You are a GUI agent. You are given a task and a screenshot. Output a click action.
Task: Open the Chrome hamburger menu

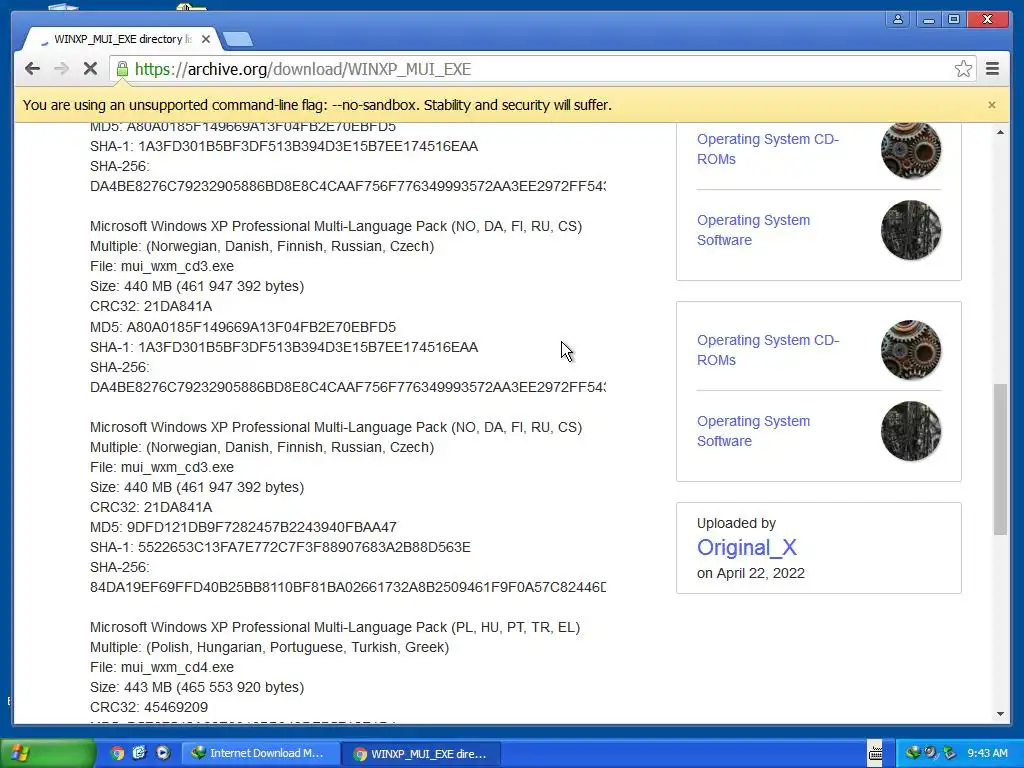(992, 69)
